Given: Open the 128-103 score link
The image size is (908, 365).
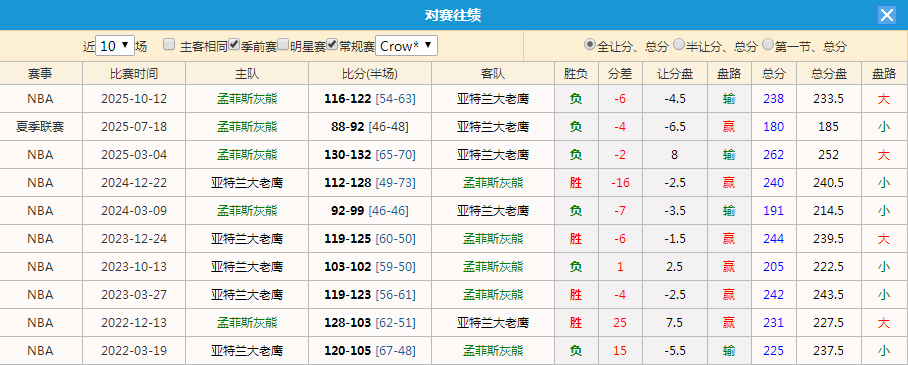Looking at the screenshot, I should tap(347, 323).
